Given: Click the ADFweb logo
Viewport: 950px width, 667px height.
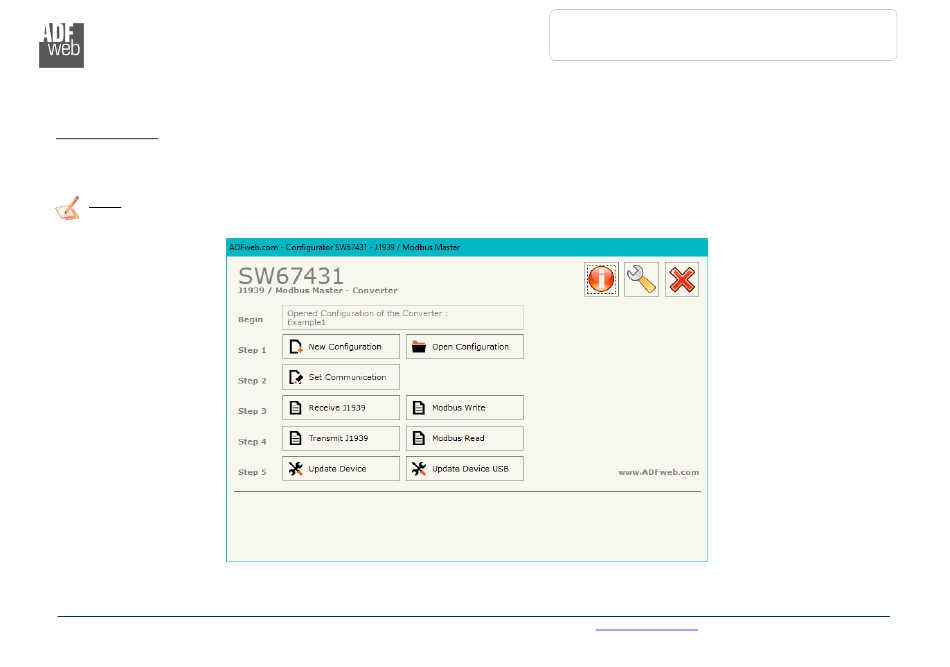Looking at the screenshot, I should point(61,45).
